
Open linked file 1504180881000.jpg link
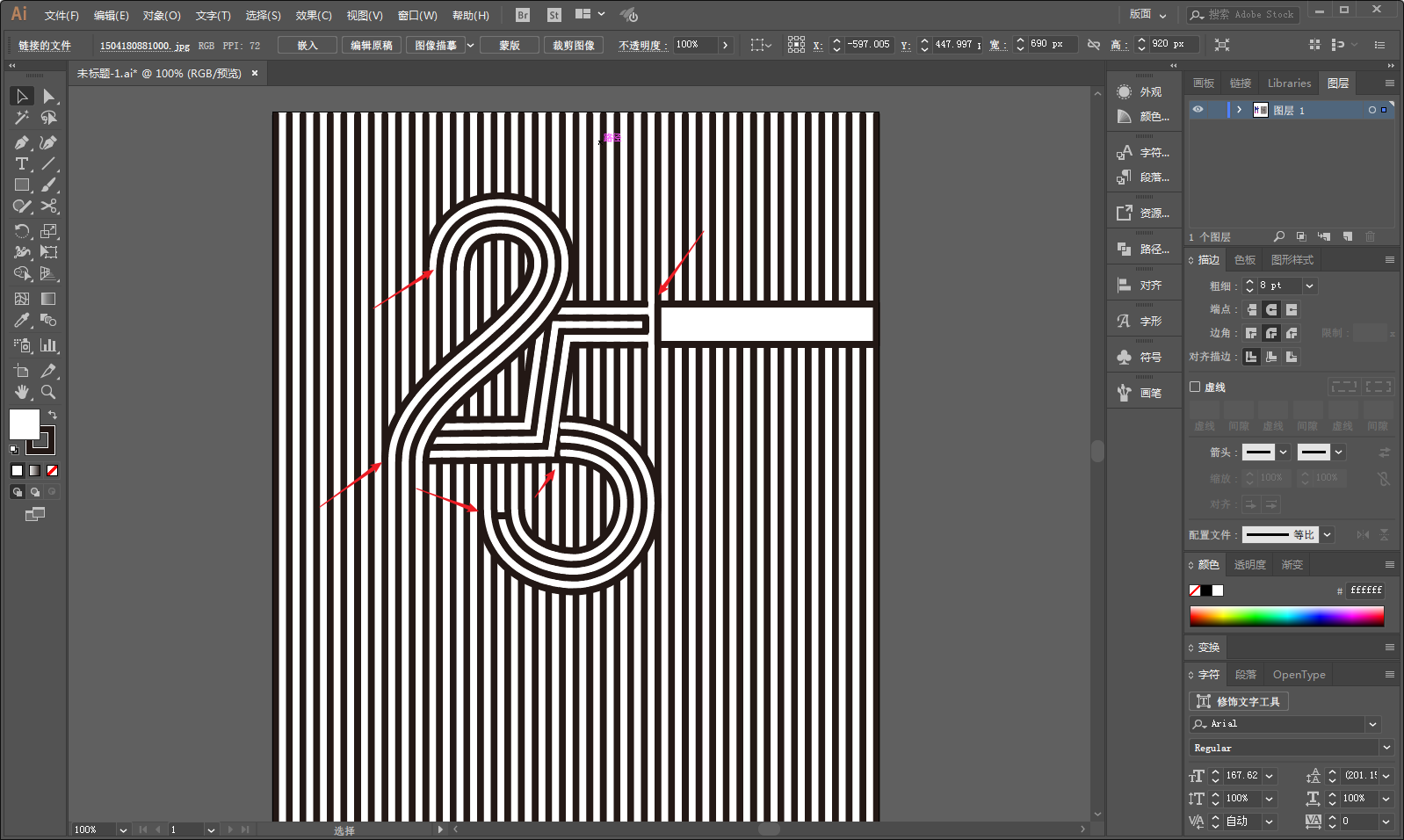(145, 46)
